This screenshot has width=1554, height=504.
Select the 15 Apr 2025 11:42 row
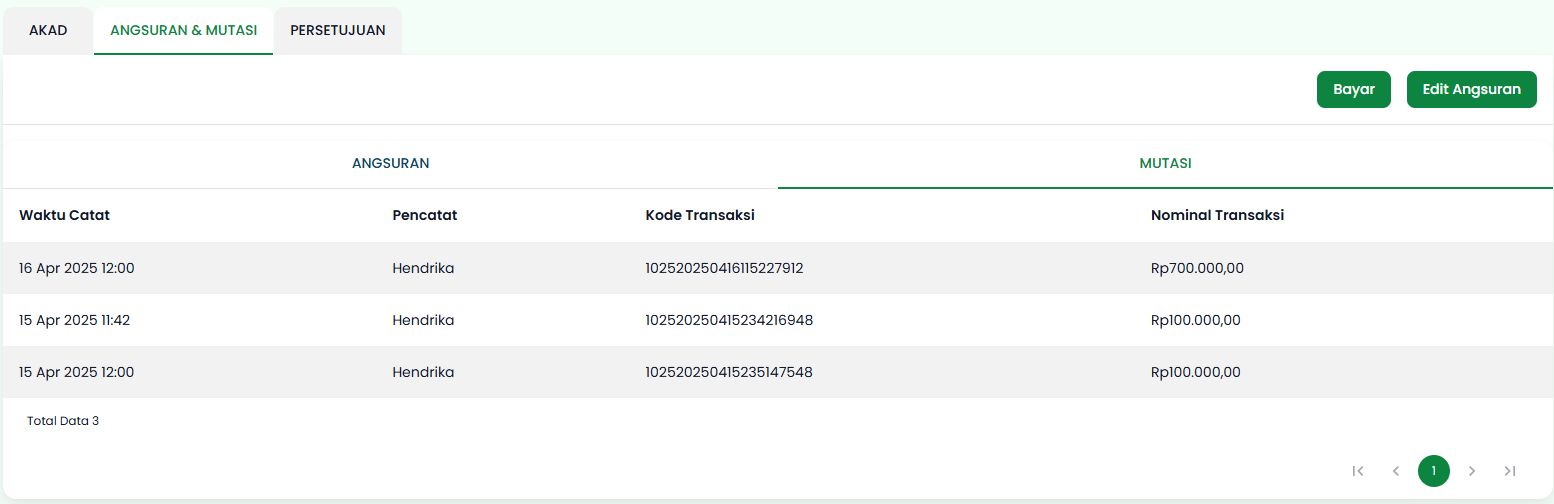coord(74,320)
